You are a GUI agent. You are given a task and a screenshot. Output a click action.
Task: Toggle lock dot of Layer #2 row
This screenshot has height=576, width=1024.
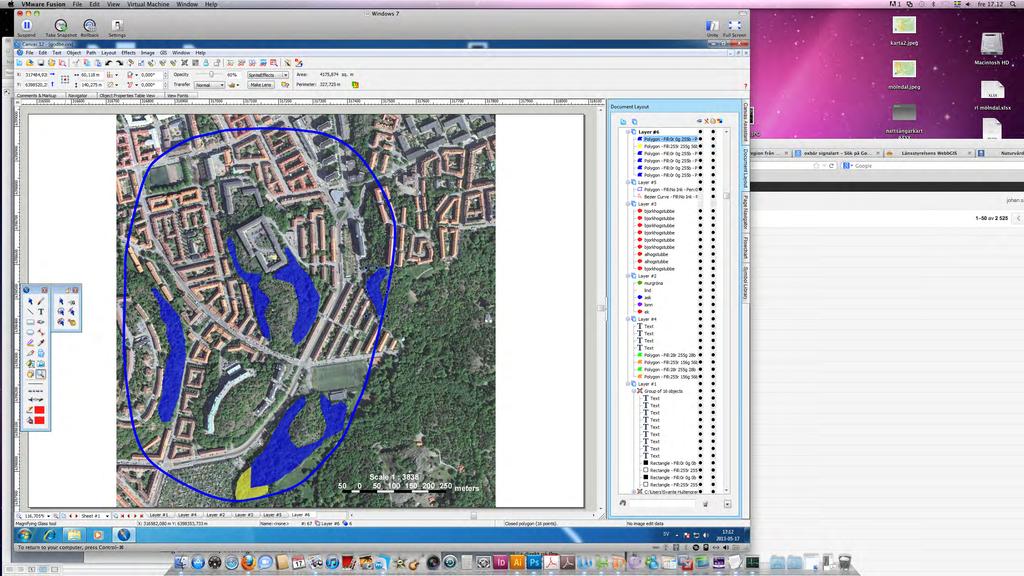pyautogui.click(x=713, y=276)
